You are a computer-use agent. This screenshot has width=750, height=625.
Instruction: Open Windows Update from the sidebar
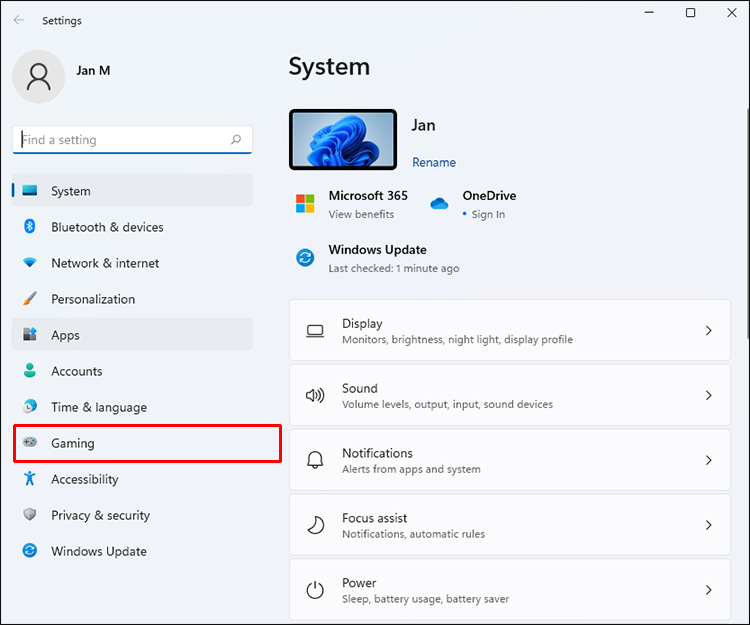(132, 551)
